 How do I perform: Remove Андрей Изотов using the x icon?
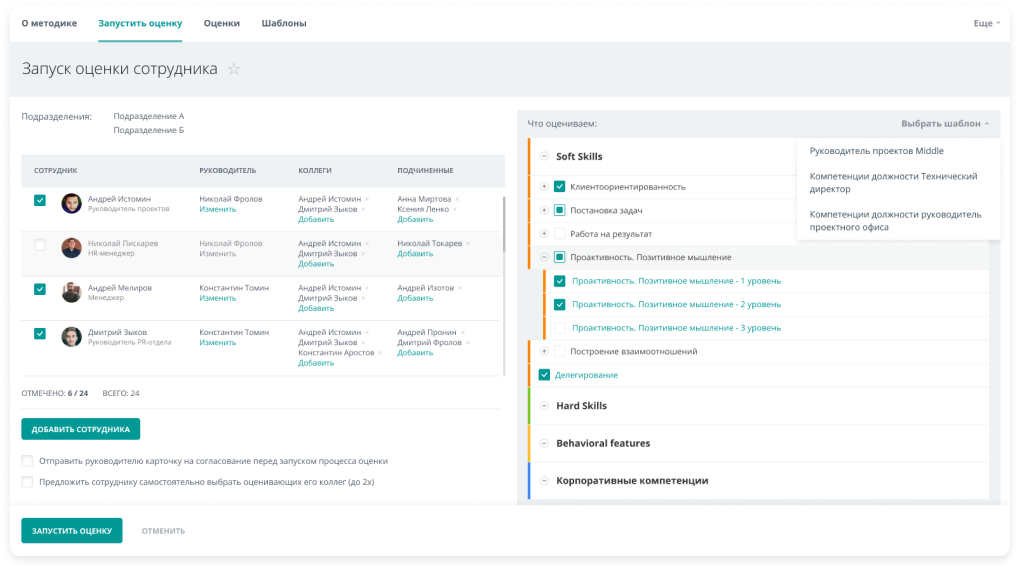(461, 288)
